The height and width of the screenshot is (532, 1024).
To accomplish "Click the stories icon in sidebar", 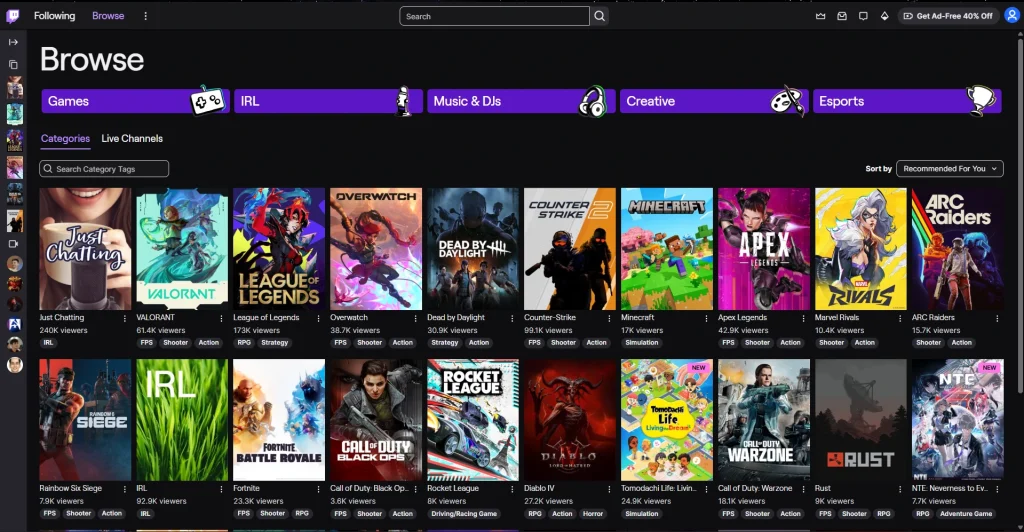I will [13, 64].
